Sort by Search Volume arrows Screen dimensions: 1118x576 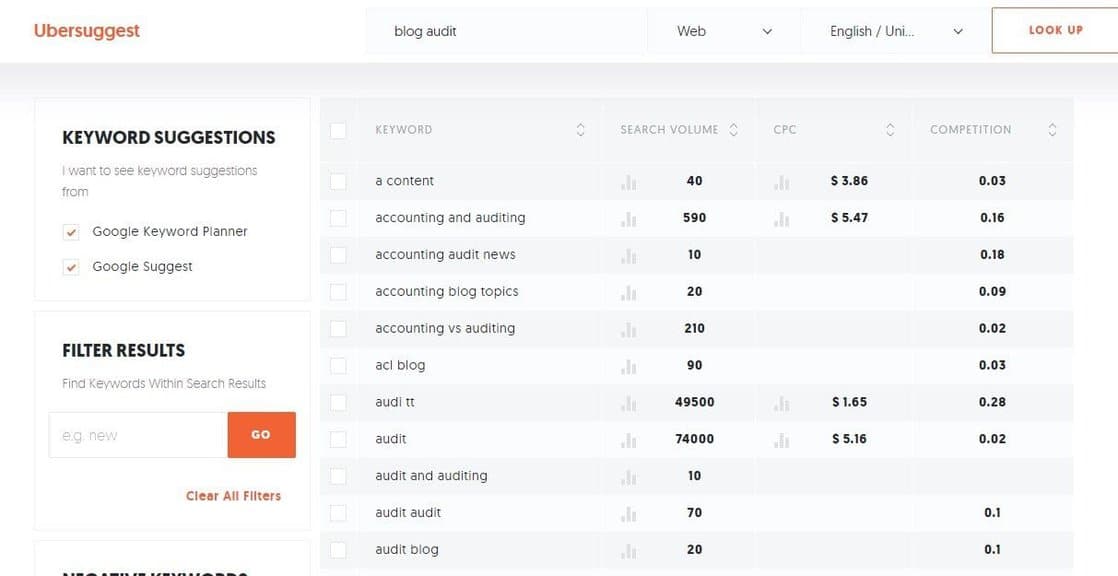click(734, 130)
